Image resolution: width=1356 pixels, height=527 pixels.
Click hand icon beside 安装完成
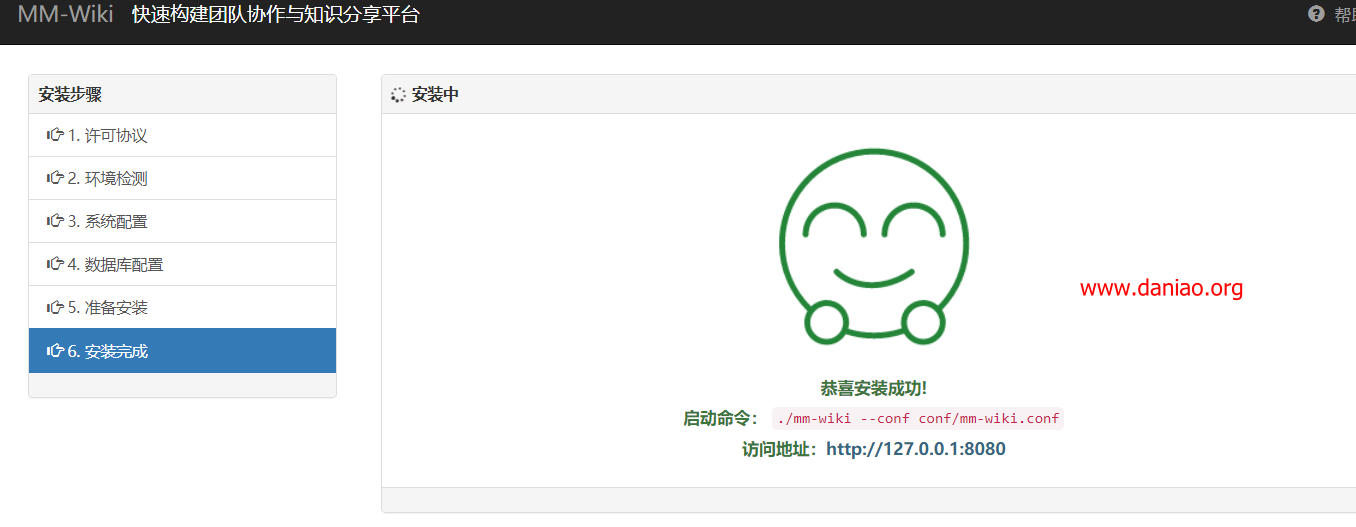coord(55,351)
